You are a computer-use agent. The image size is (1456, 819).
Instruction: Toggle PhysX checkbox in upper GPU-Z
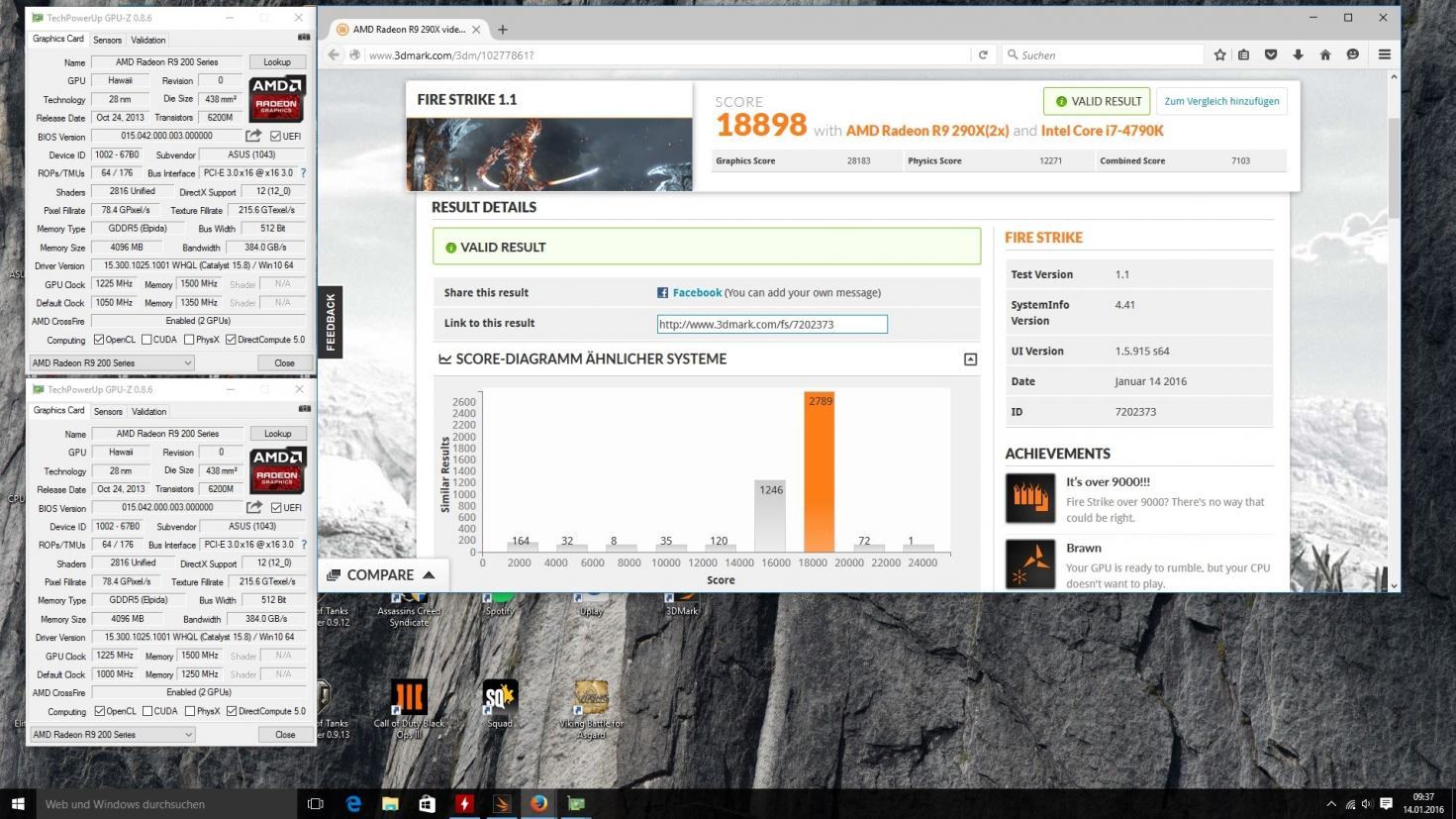[189, 340]
